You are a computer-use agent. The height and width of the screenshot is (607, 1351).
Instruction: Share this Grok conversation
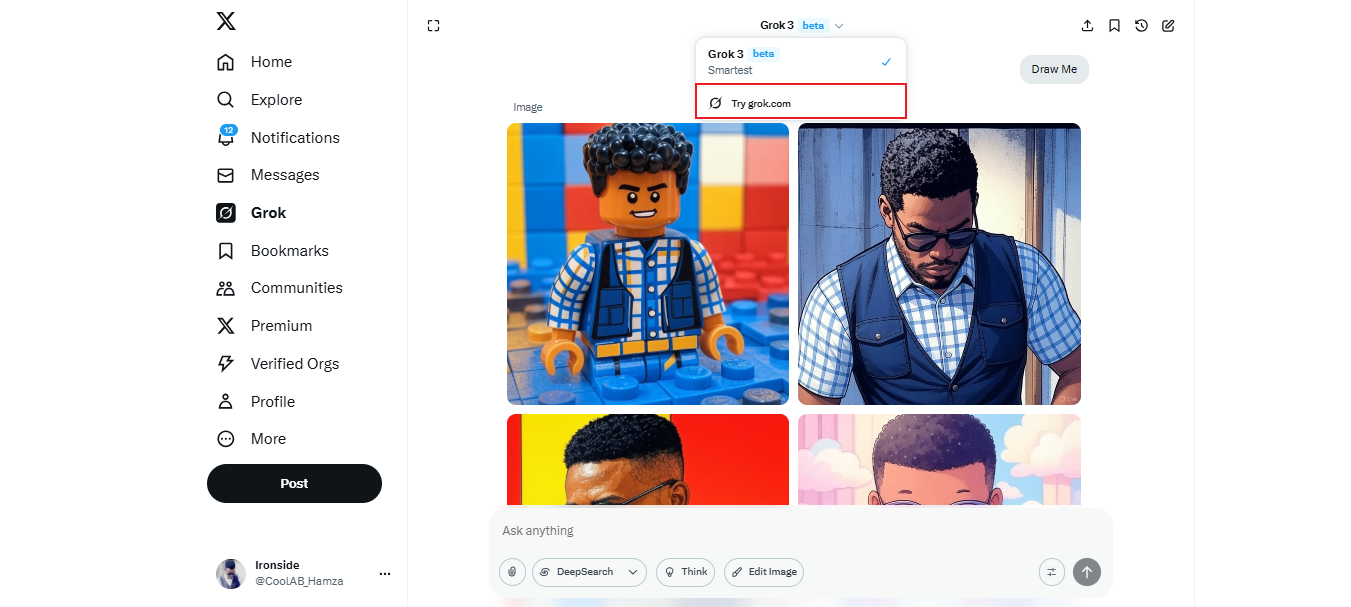[1087, 25]
